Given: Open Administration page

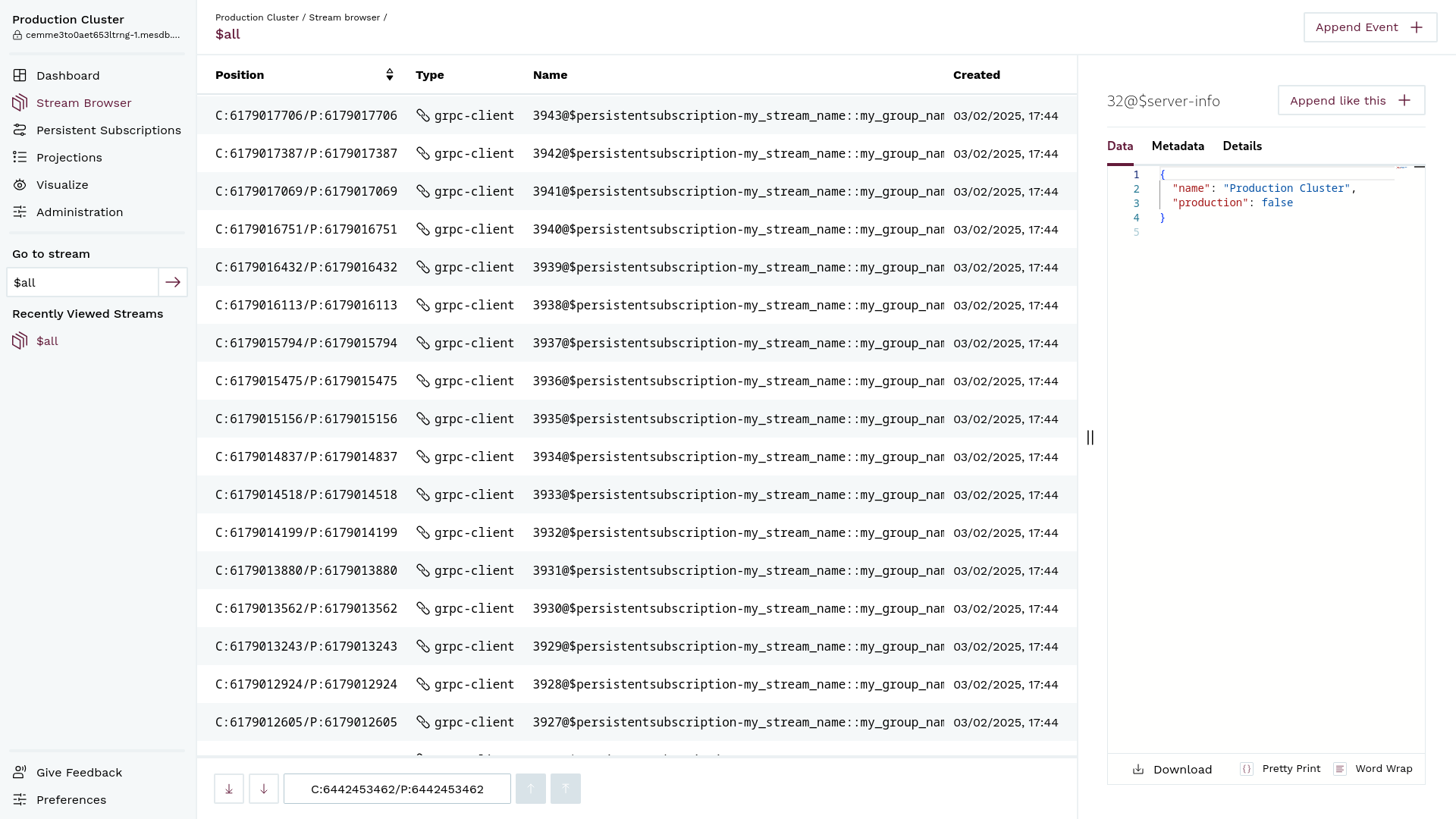Looking at the screenshot, I should coord(80,212).
